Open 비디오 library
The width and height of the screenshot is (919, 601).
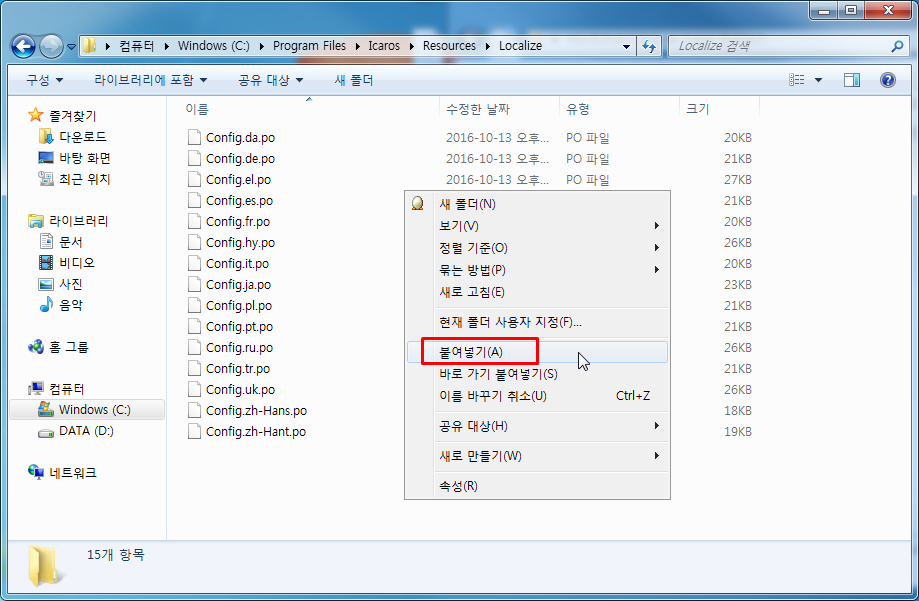(x=66, y=263)
